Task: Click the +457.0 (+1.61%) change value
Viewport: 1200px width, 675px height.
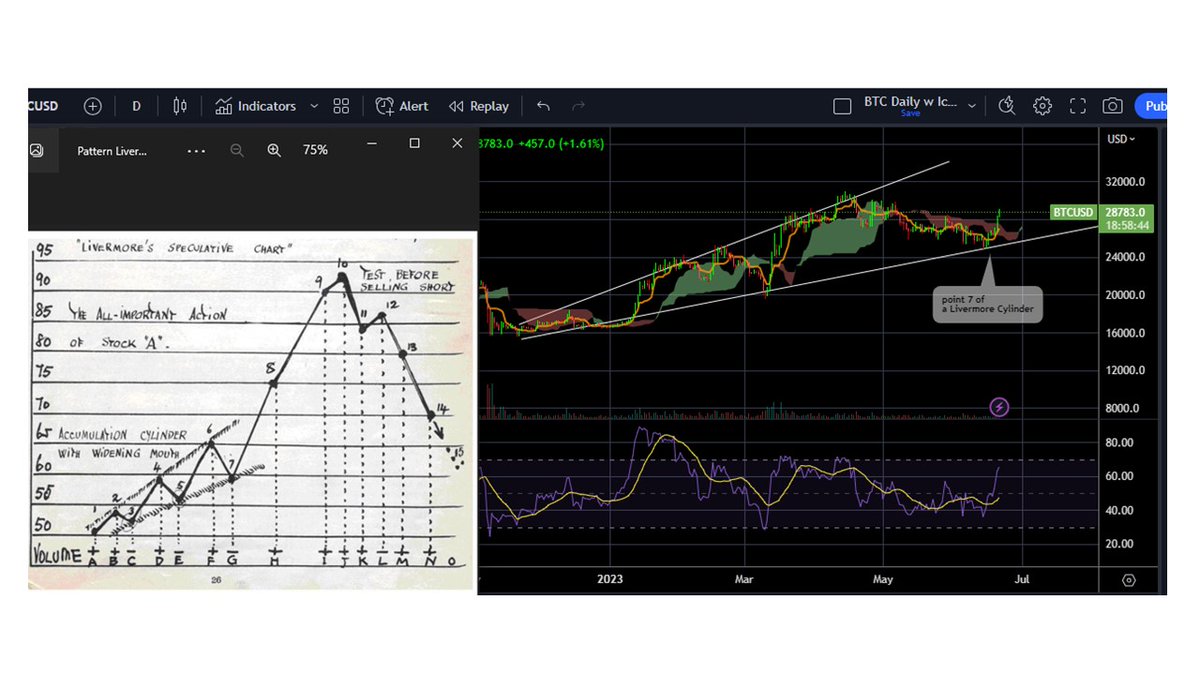Action: point(561,143)
